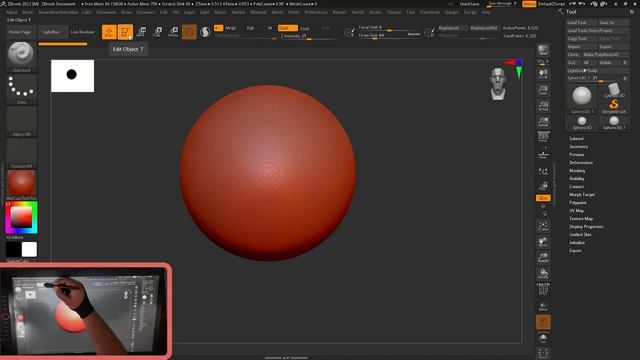Open the MatCap Red Wax material thumbnail
640x360 pixels.
(21, 184)
